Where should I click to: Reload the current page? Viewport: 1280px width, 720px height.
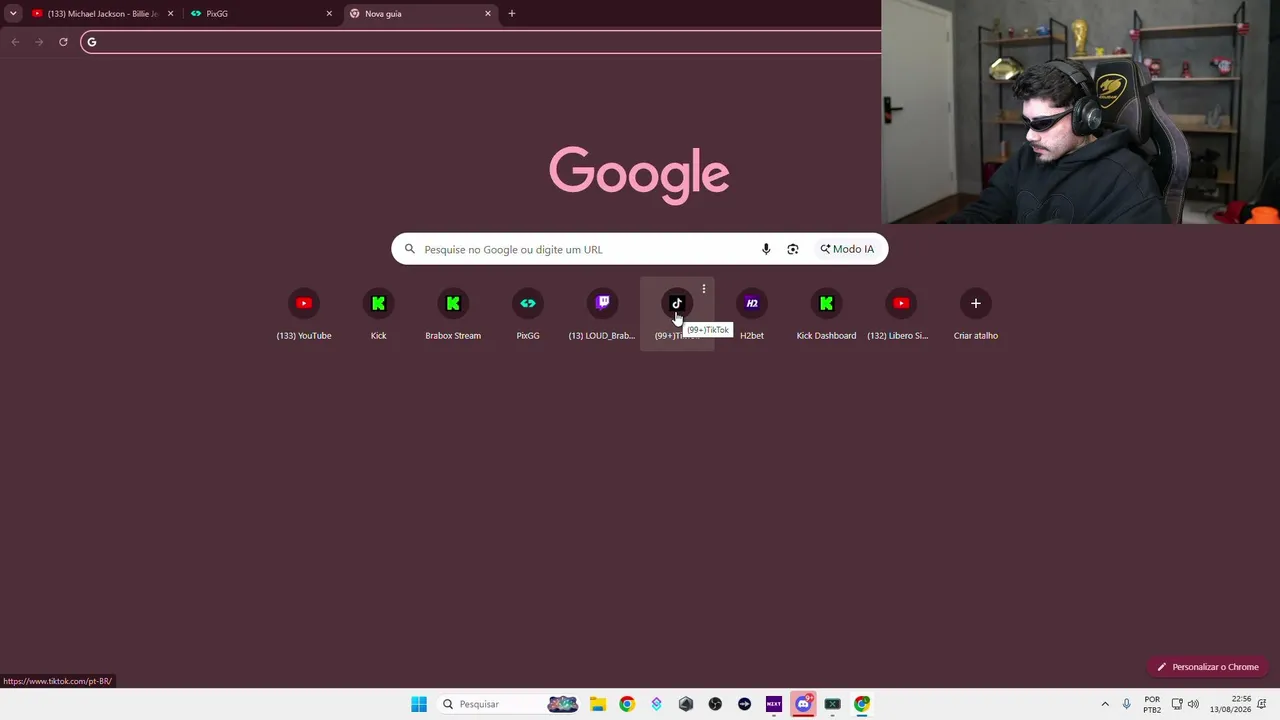(x=63, y=42)
